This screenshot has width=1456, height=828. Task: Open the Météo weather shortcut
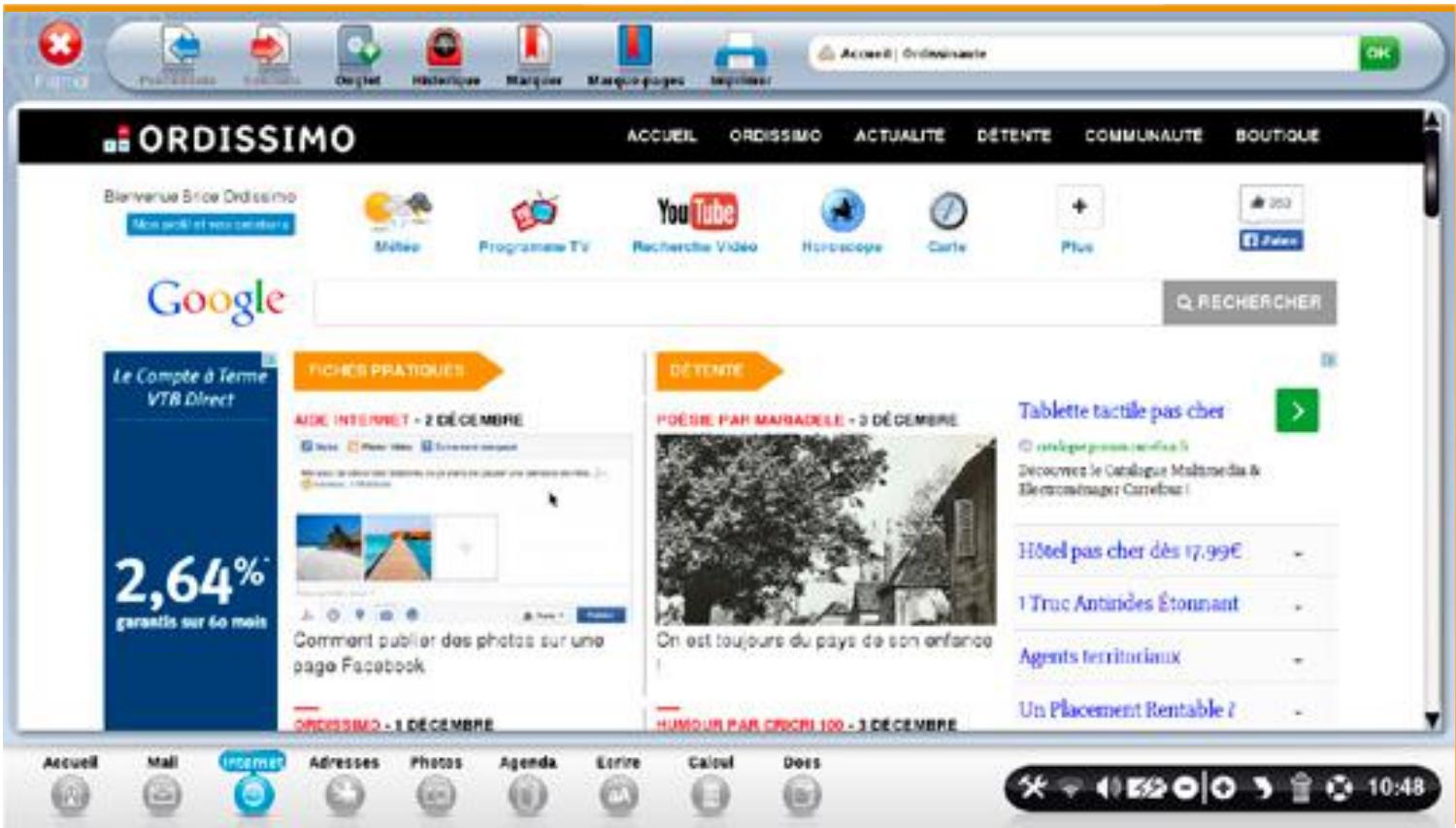pyautogui.click(x=397, y=221)
